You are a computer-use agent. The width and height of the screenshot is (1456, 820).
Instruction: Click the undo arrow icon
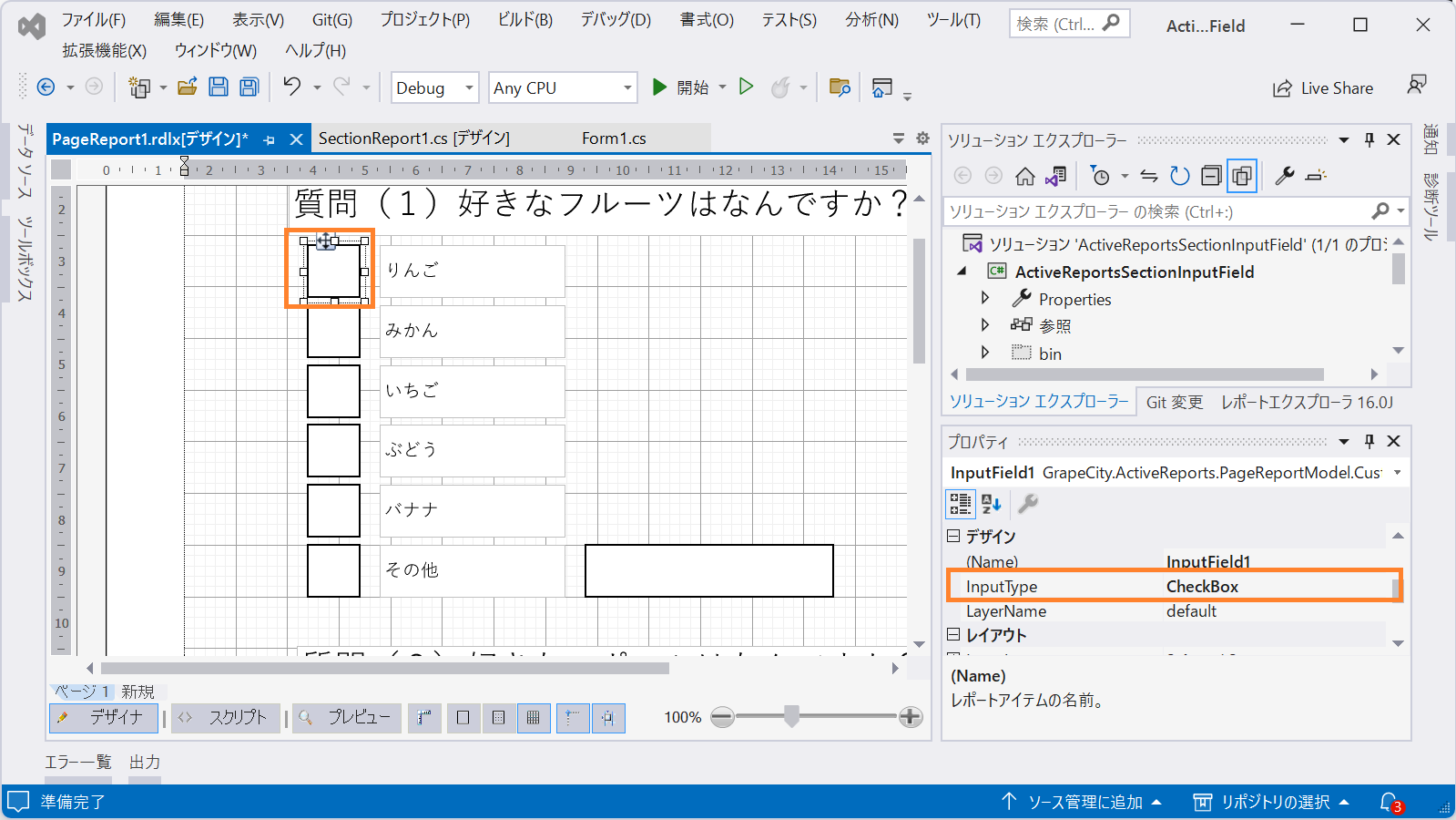coord(291,87)
